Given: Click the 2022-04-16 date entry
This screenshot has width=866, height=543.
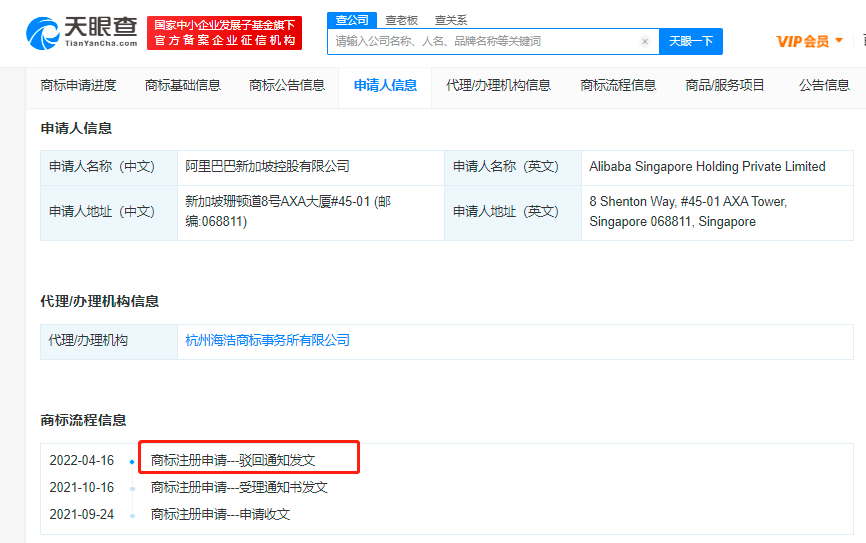Looking at the screenshot, I should (82, 460).
